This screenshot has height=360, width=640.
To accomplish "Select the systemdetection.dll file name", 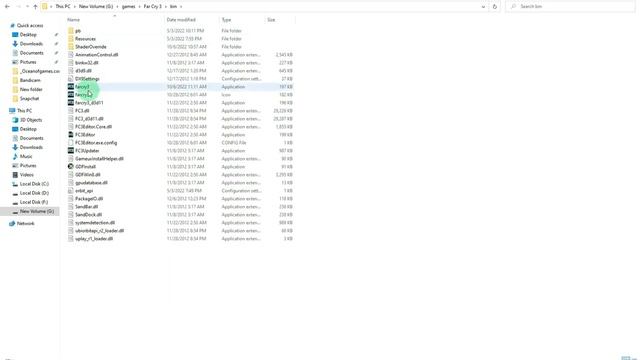I will click(95, 222).
